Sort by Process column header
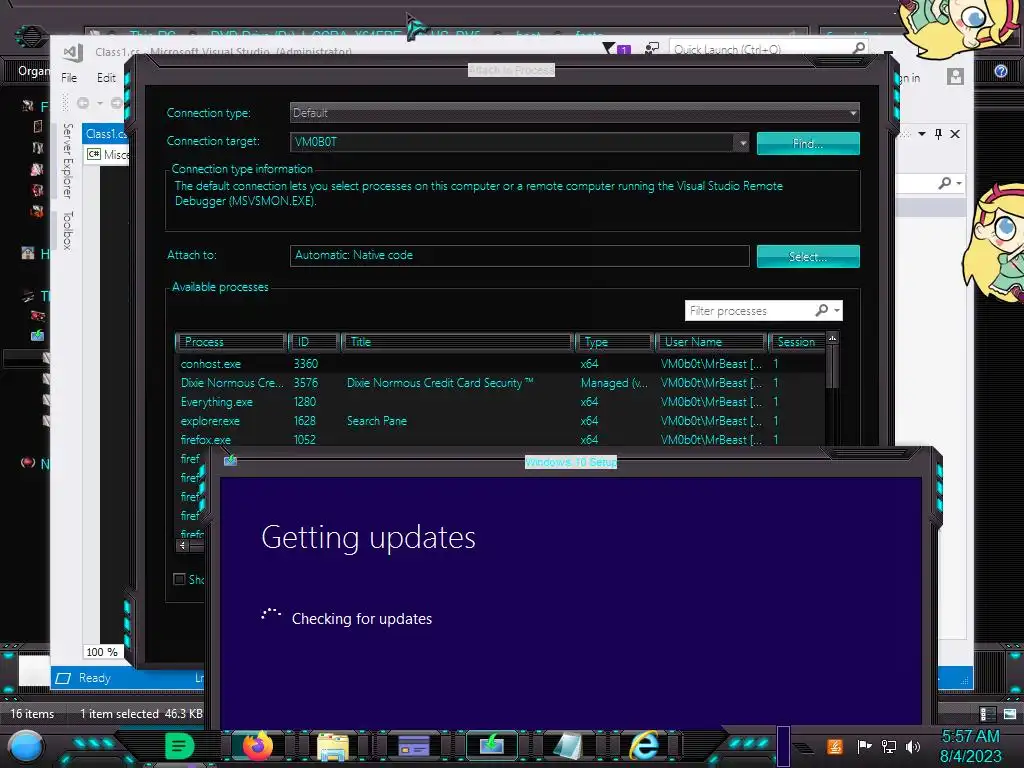1024x768 pixels. [x=231, y=342]
